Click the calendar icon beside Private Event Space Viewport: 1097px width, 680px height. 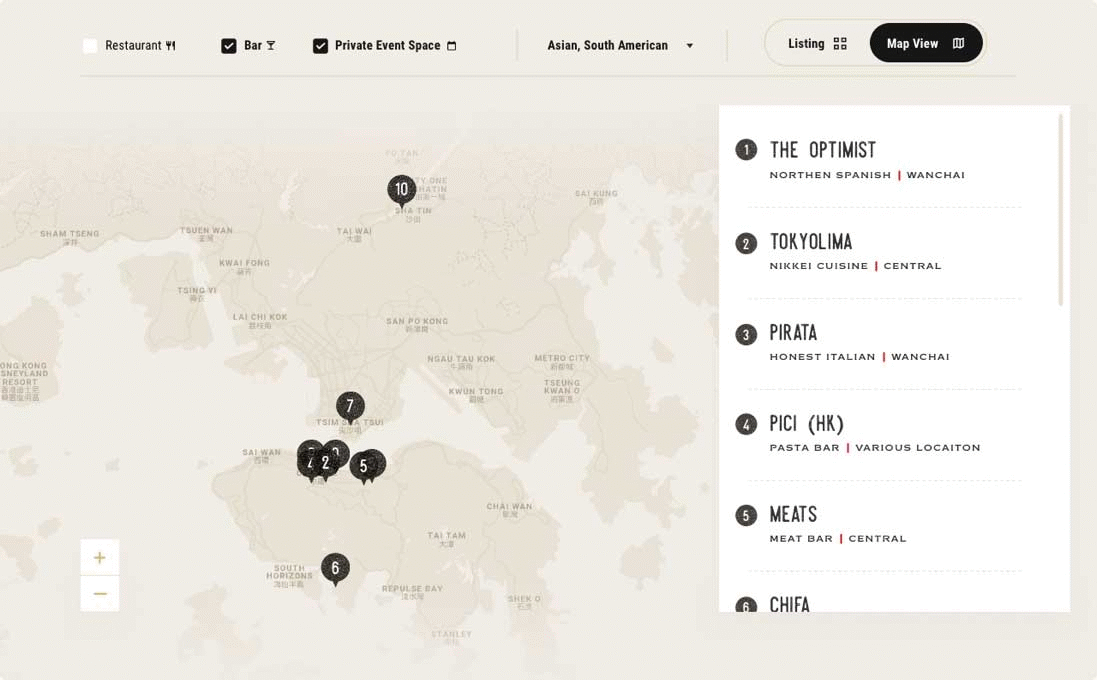452,46
